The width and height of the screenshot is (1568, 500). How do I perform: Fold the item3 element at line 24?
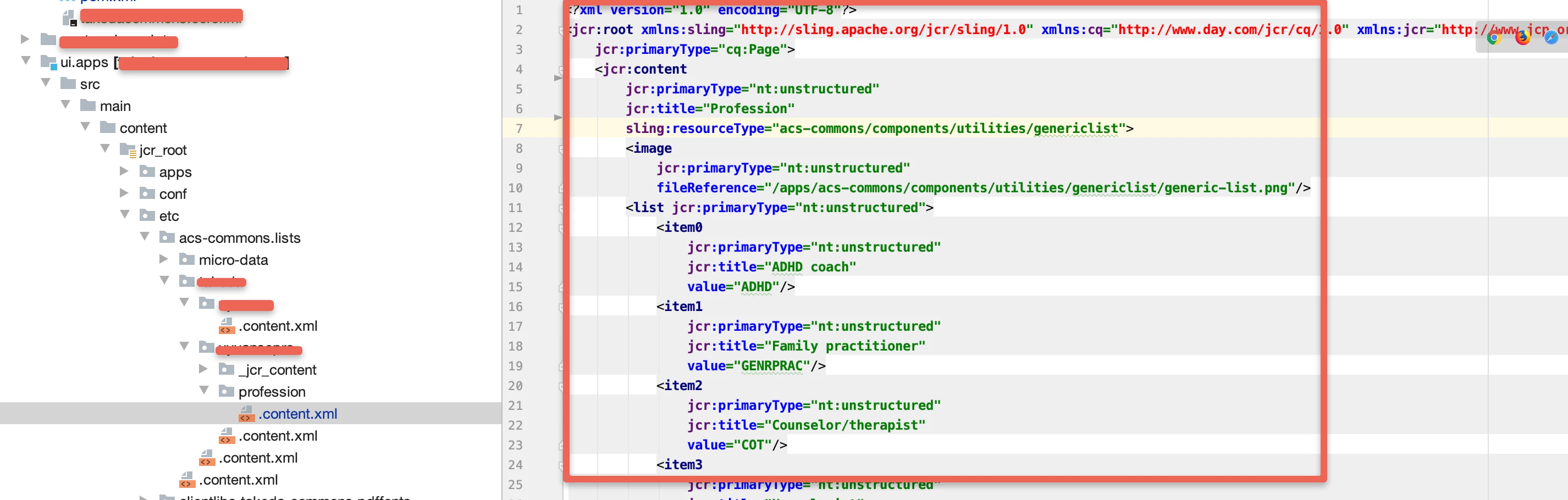click(562, 465)
